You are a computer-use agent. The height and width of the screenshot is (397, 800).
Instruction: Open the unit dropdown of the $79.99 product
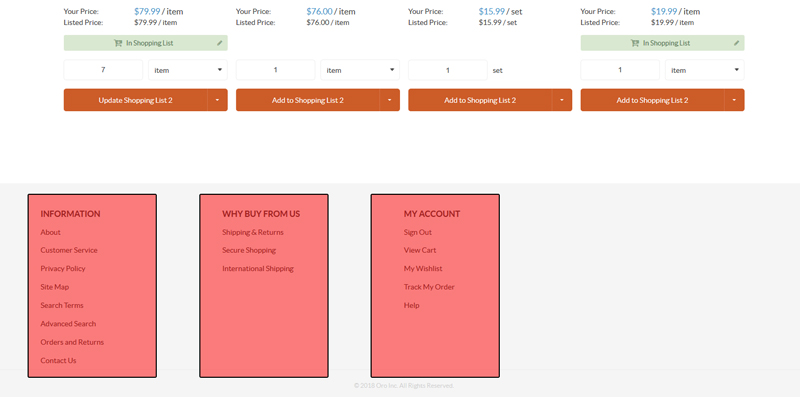188,70
